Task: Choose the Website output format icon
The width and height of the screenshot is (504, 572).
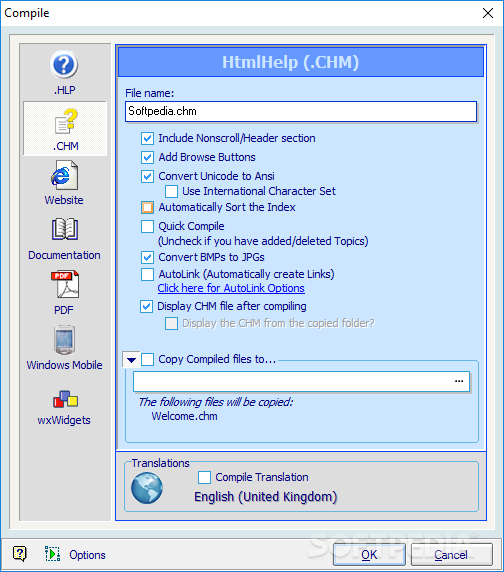Action: (65, 175)
